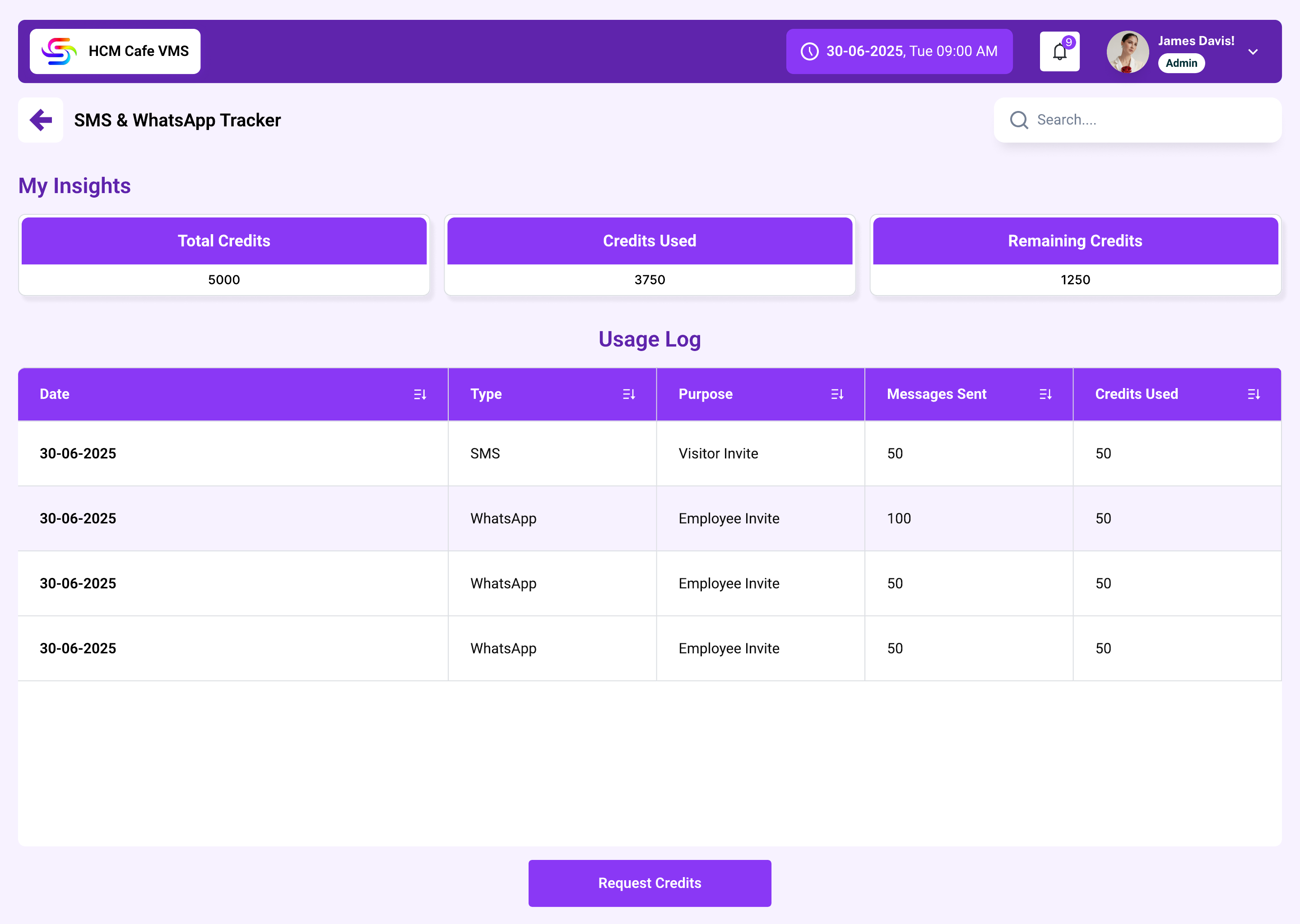The width and height of the screenshot is (1300, 924).
Task: Sort the table by Date column
Action: 420,394
